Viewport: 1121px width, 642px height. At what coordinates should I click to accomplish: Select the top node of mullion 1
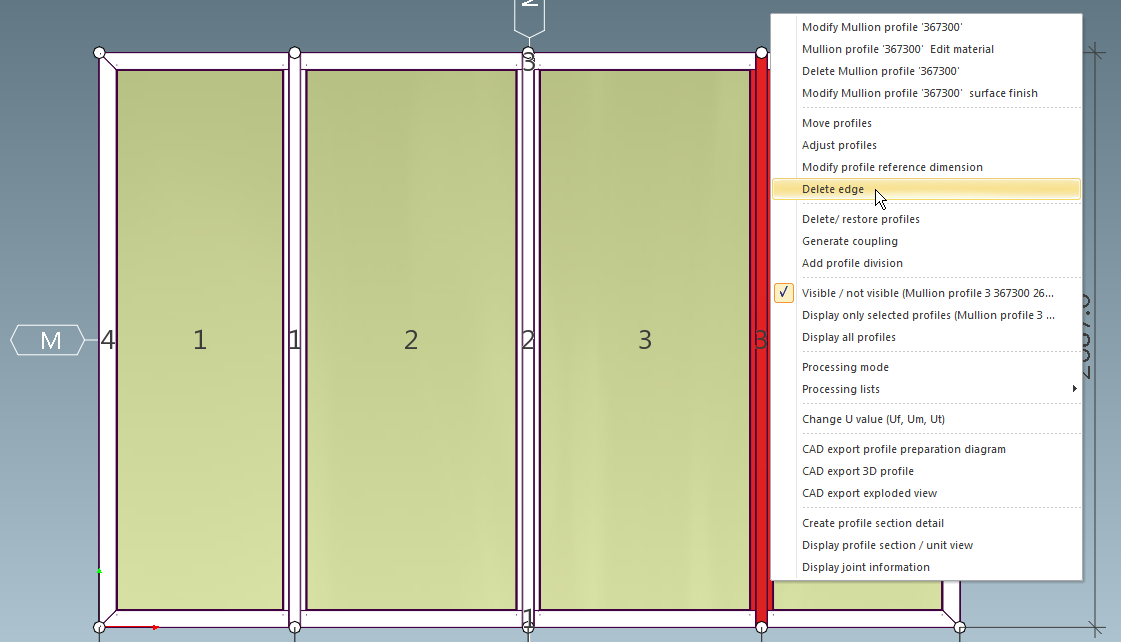[294, 52]
